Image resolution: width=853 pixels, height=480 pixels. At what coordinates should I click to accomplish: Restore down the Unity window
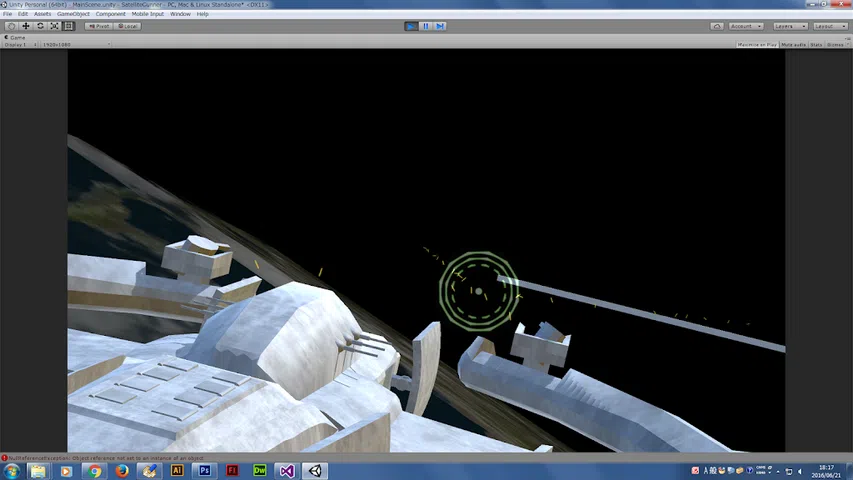tap(825, 4)
